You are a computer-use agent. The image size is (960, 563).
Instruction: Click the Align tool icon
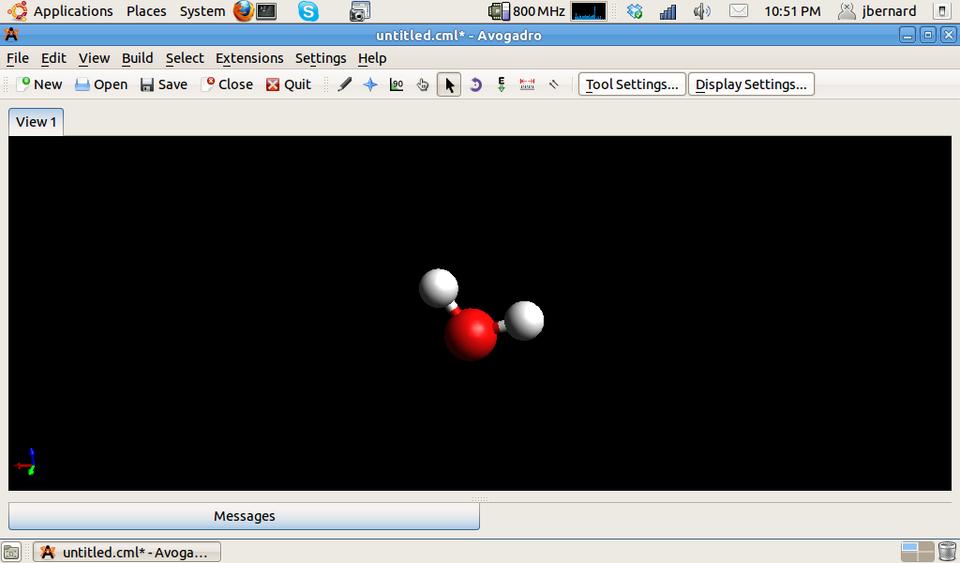tap(553, 85)
